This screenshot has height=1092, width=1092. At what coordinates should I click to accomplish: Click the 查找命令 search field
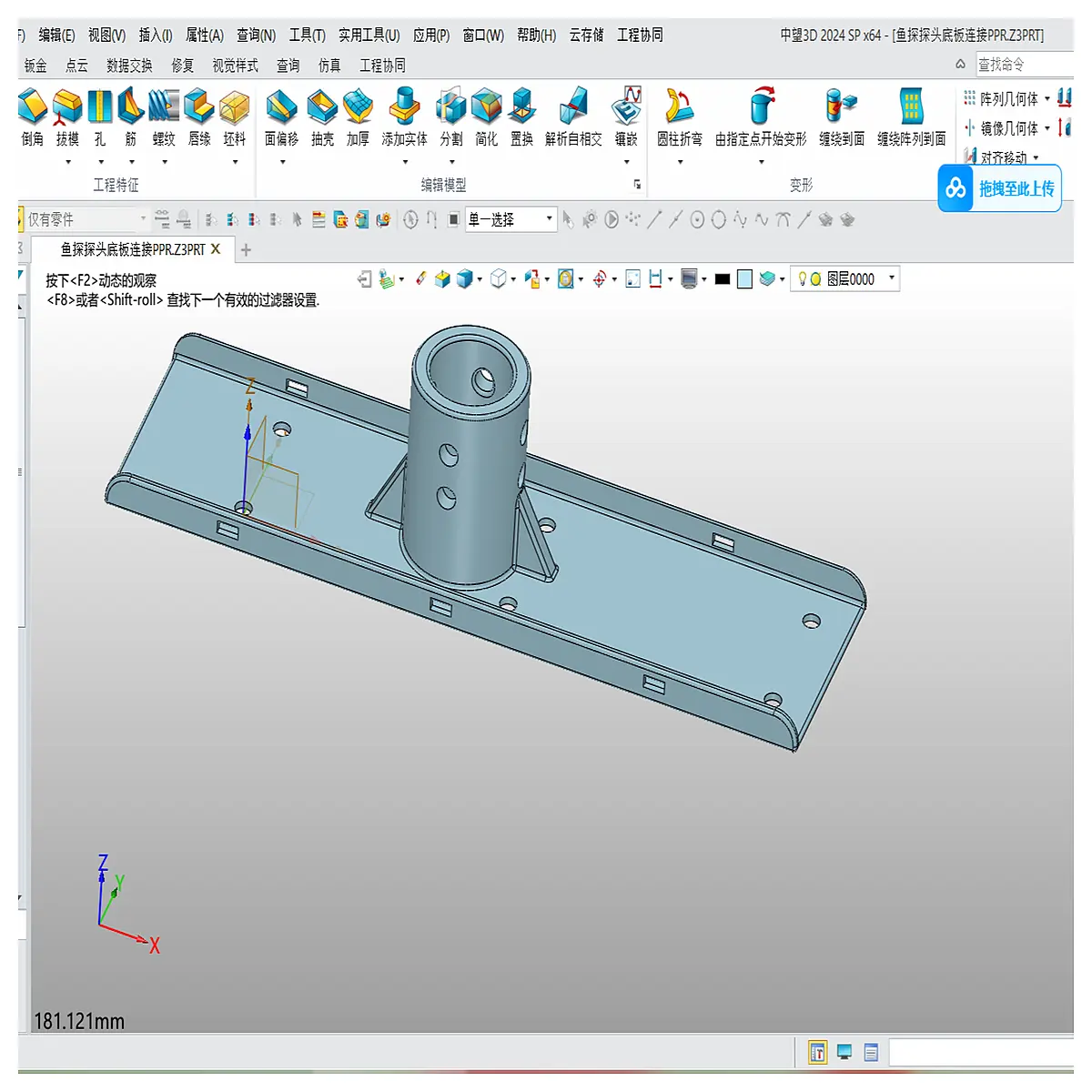click(x=1025, y=65)
